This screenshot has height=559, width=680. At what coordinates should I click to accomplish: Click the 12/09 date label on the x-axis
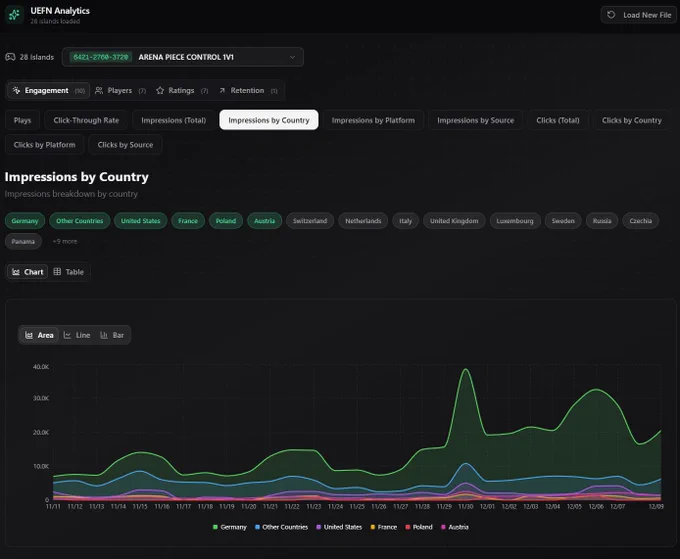point(656,507)
